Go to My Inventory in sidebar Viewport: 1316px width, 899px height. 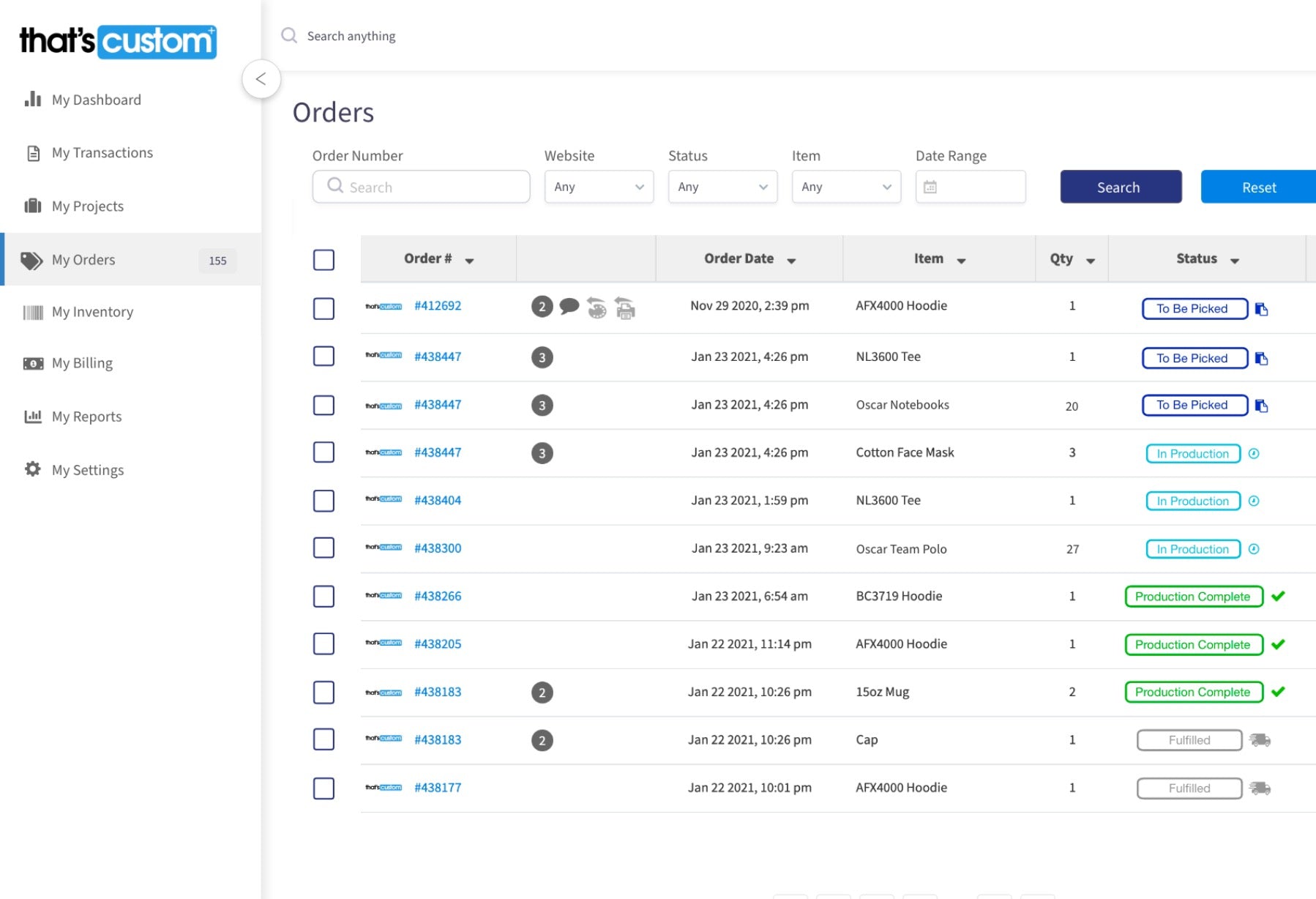pyautogui.click(x=92, y=313)
